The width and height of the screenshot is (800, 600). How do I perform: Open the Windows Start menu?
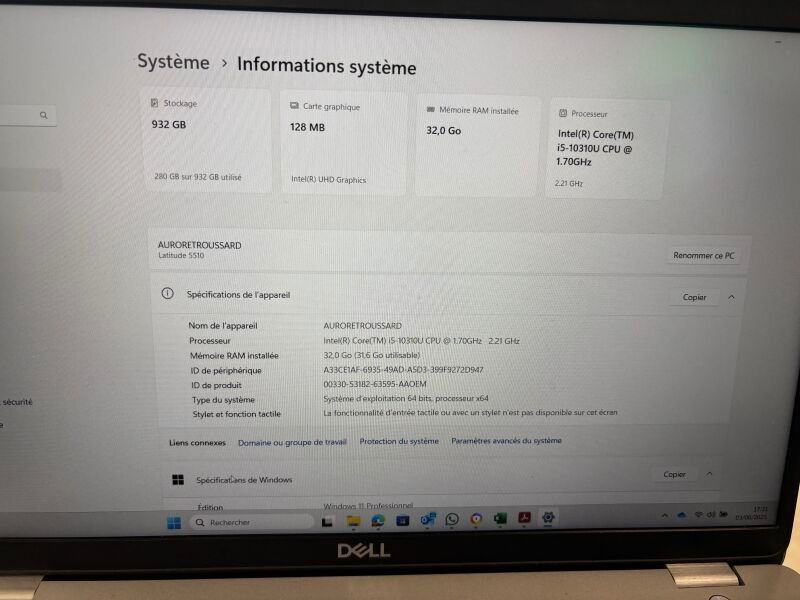(174, 523)
